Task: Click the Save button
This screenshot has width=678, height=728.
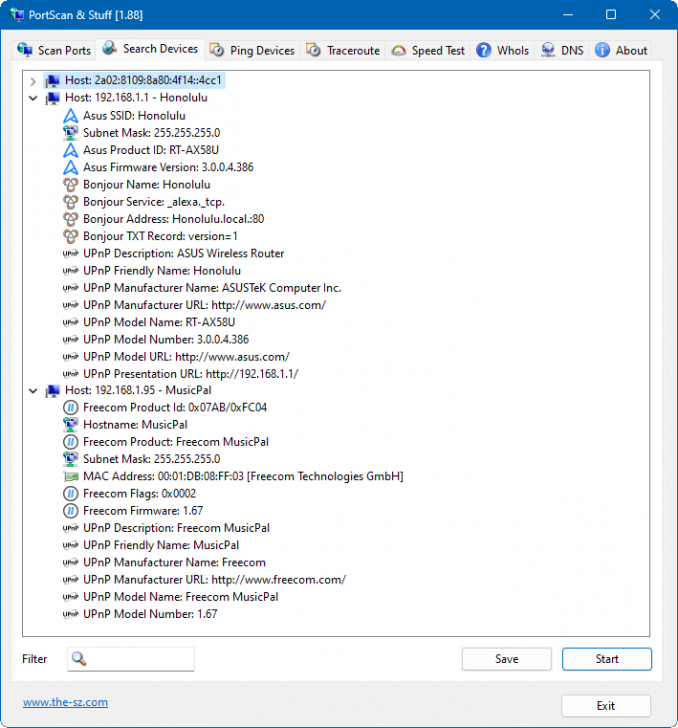Action: [507, 659]
